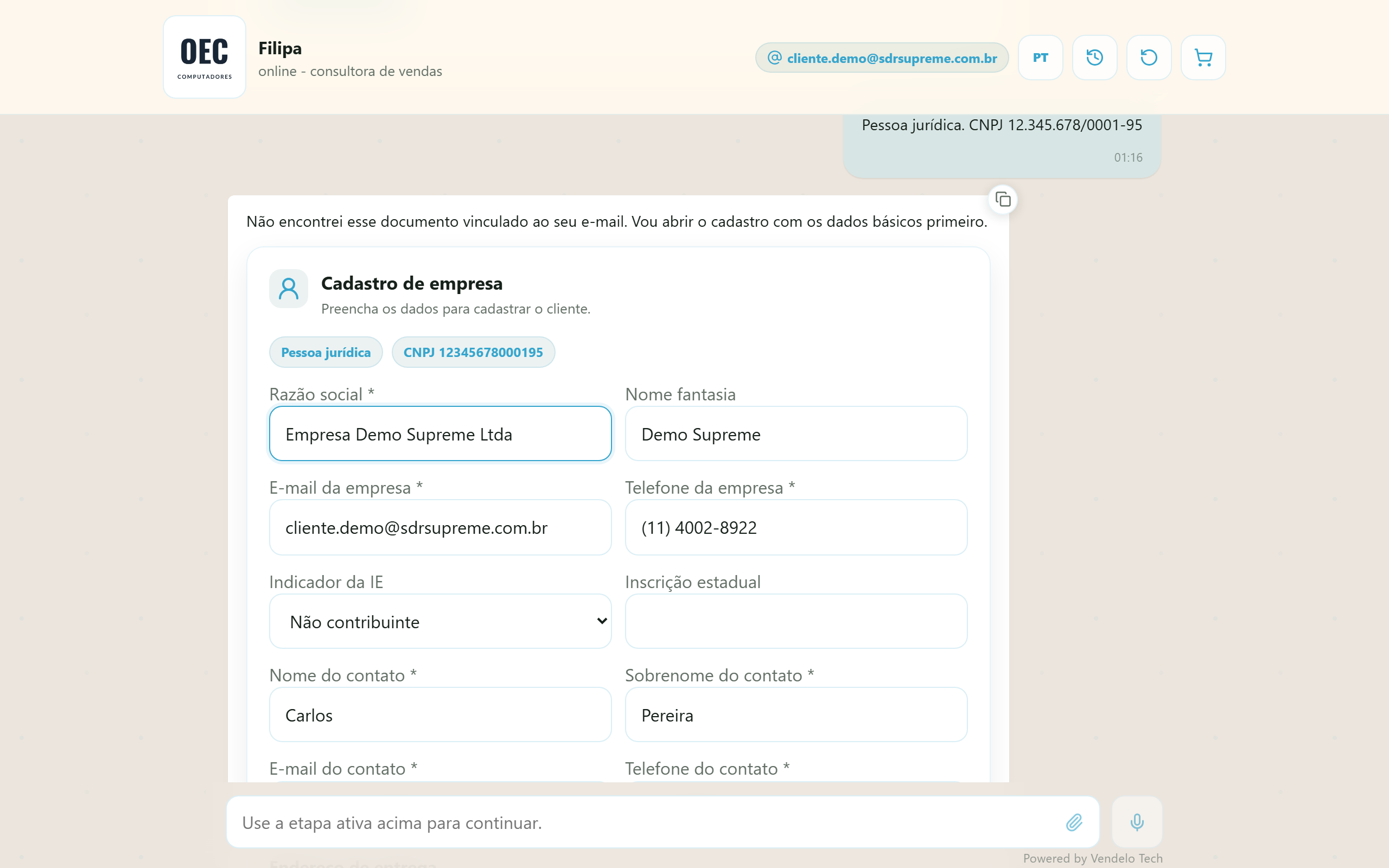Screen dimensions: 1389x868
Task: Click the Cadastro de empresa heading
Action: coord(411,283)
